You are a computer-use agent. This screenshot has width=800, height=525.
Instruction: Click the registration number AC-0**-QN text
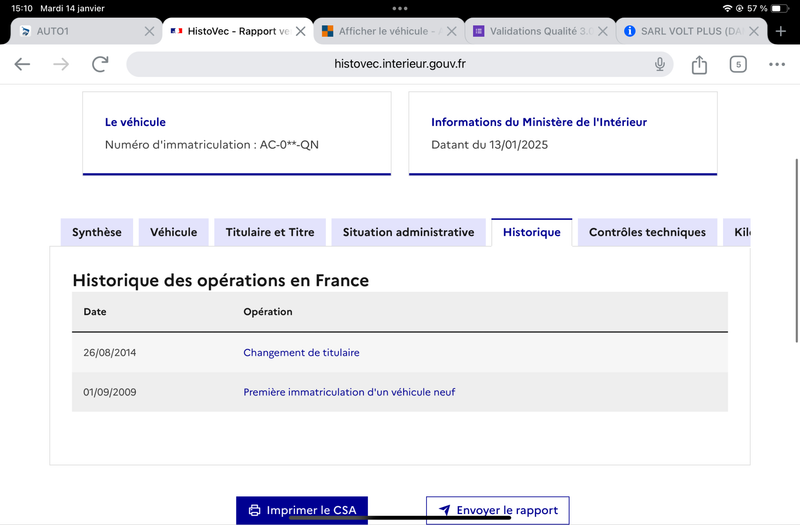coord(289,145)
